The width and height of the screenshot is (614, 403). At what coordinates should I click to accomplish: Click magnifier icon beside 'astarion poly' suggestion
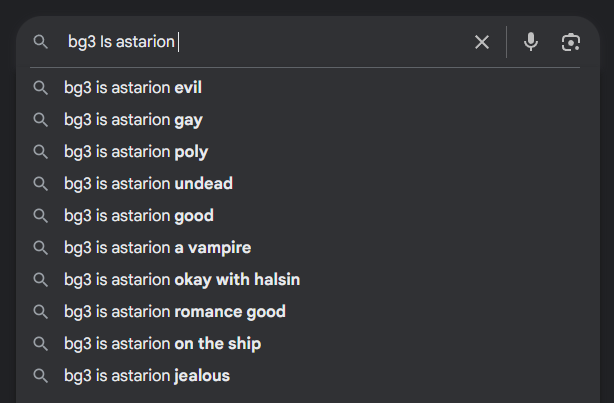[x=41, y=152]
